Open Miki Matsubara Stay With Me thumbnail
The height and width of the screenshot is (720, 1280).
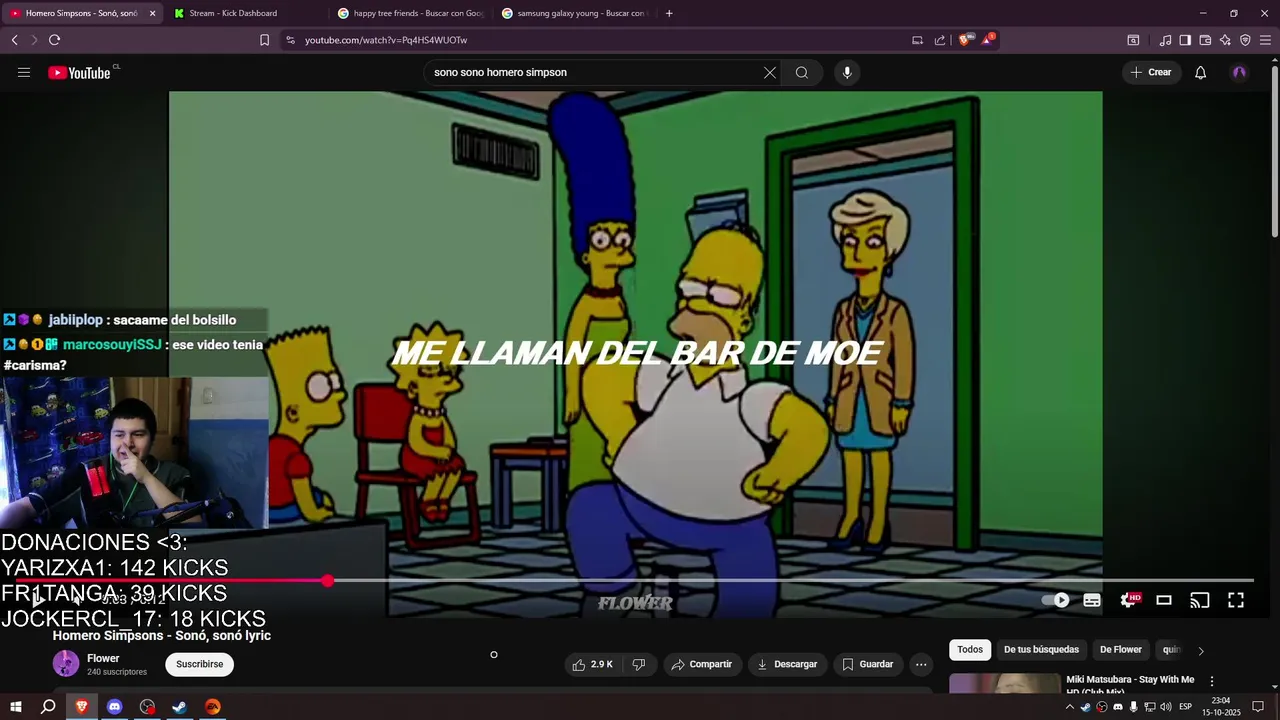(1004, 683)
